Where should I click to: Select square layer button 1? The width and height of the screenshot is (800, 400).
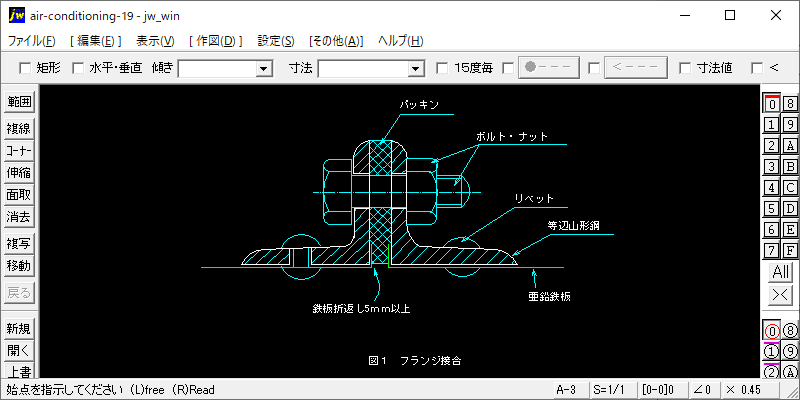tap(771, 124)
